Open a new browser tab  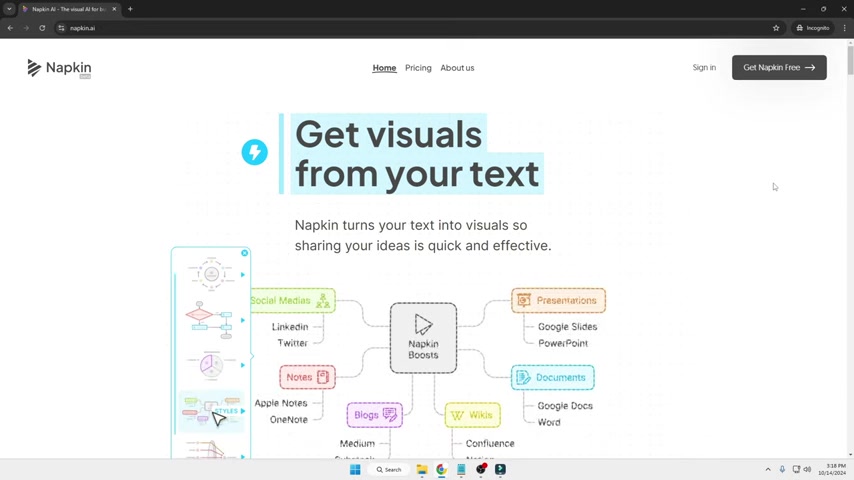click(130, 9)
